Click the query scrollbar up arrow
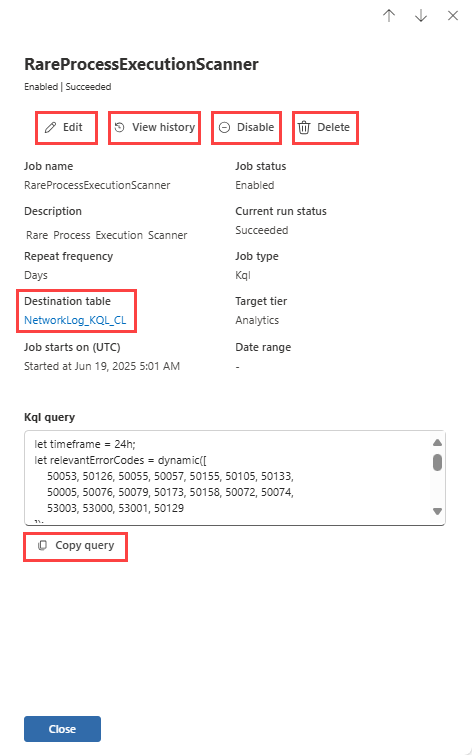This screenshot has width=472, height=755. 437,443
